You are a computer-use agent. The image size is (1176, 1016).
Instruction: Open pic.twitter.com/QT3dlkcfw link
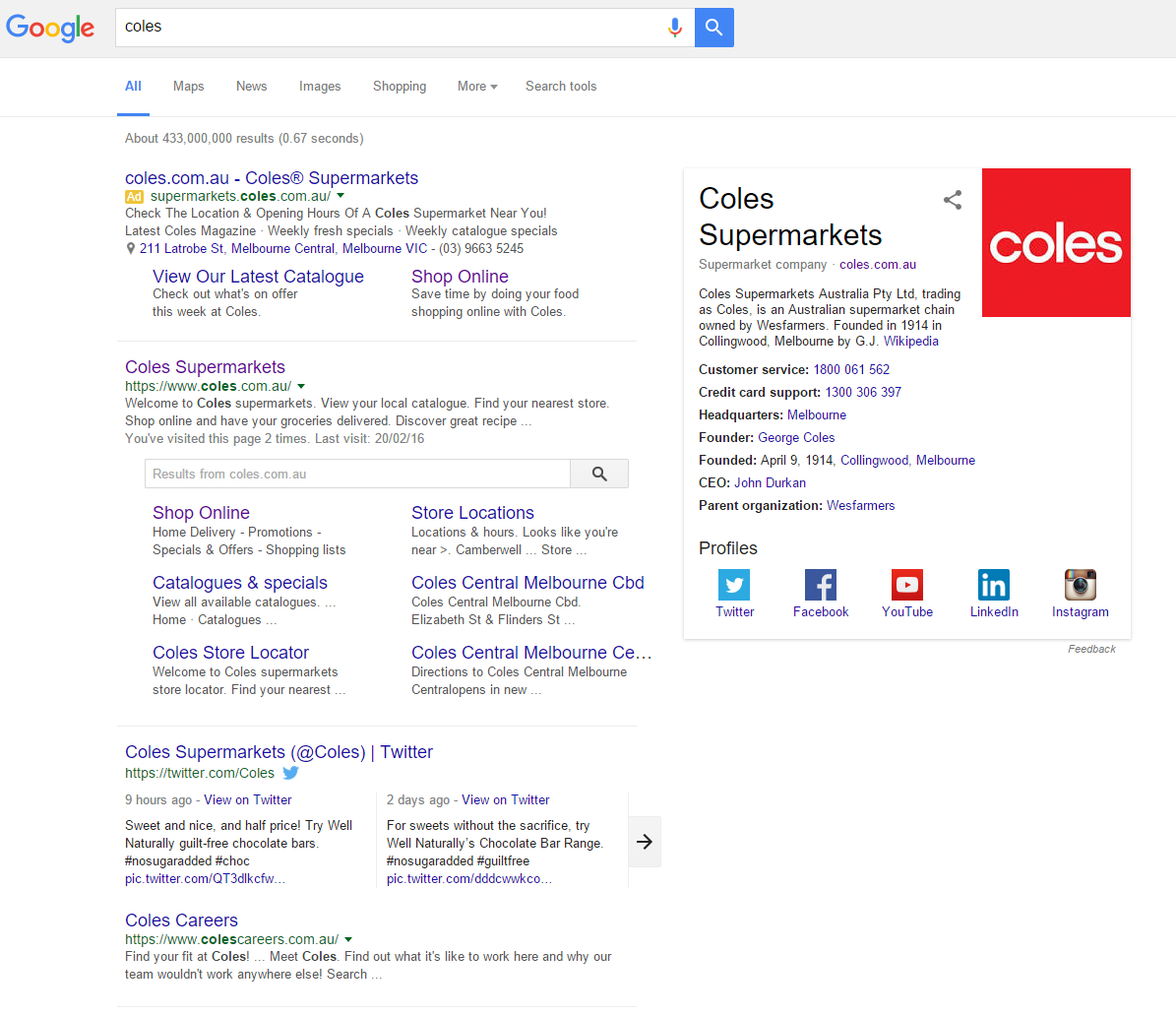205,879
